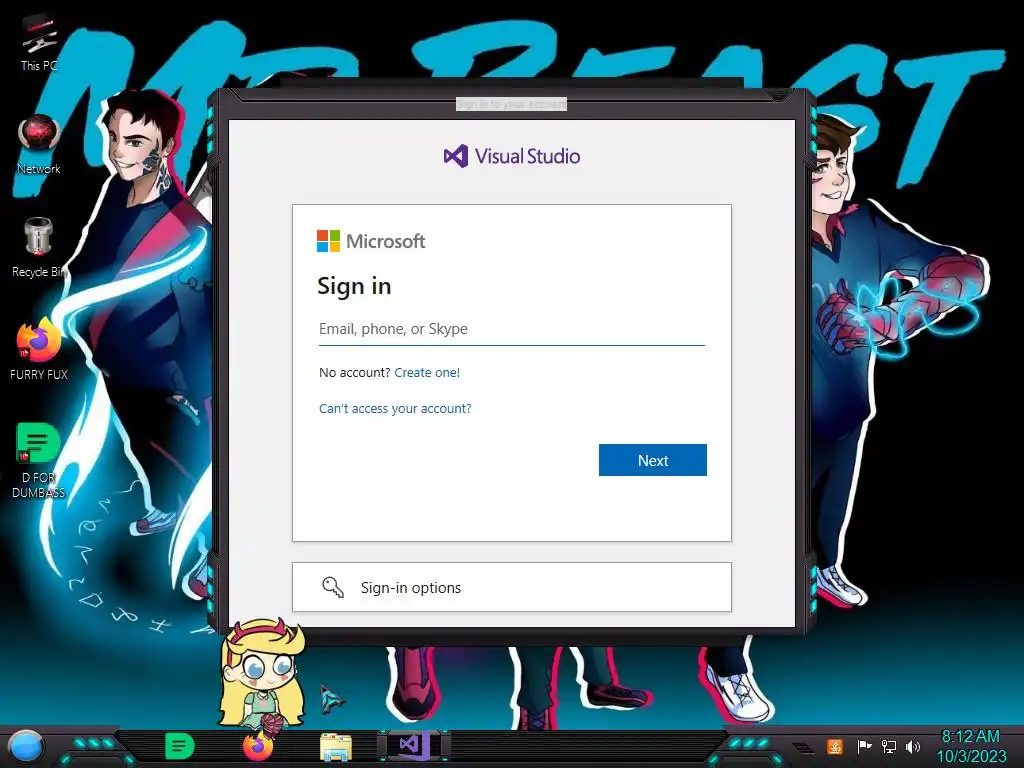Launch D FOR DUMBASS desktop shortcut
This screenshot has height=768, width=1024.
39,460
